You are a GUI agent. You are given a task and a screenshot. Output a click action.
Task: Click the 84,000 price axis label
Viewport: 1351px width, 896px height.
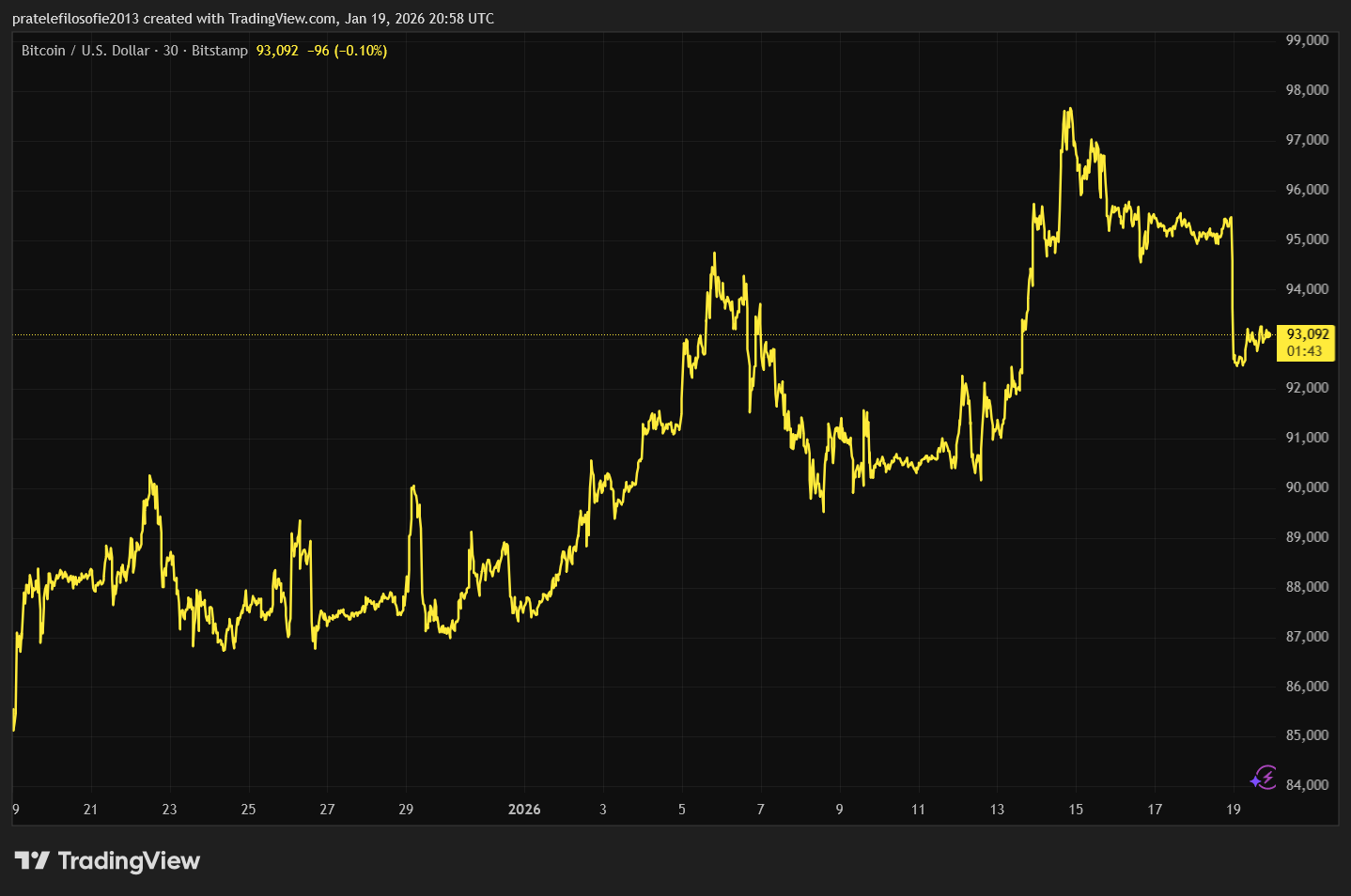point(1307,785)
